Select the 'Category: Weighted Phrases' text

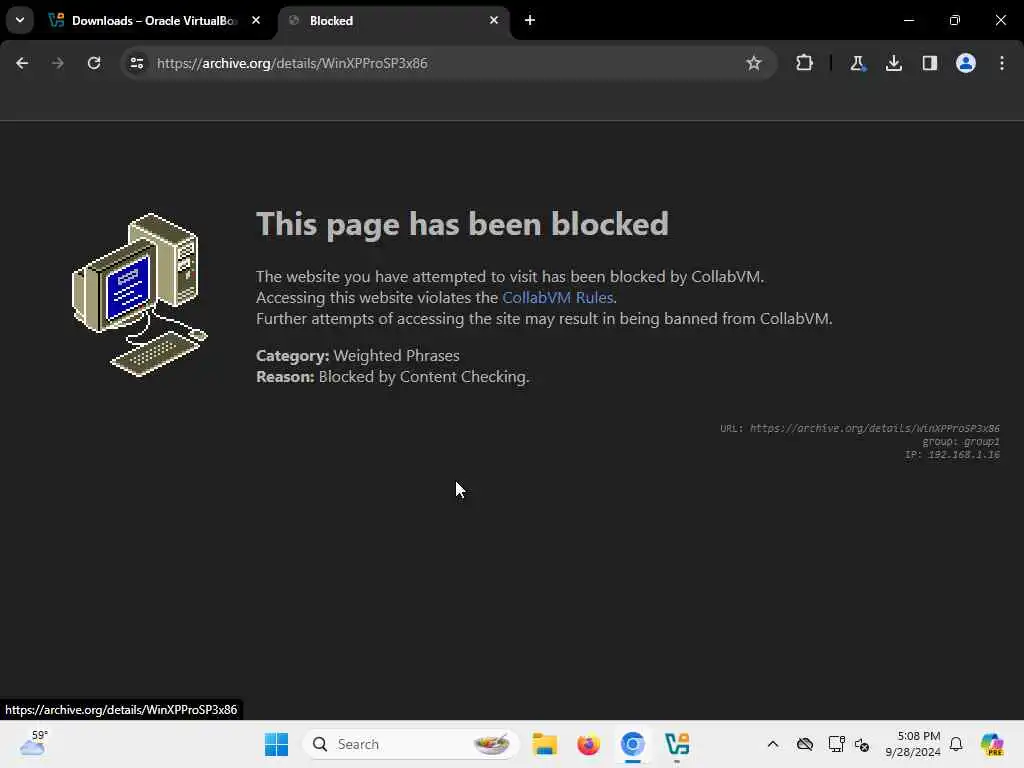(358, 356)
